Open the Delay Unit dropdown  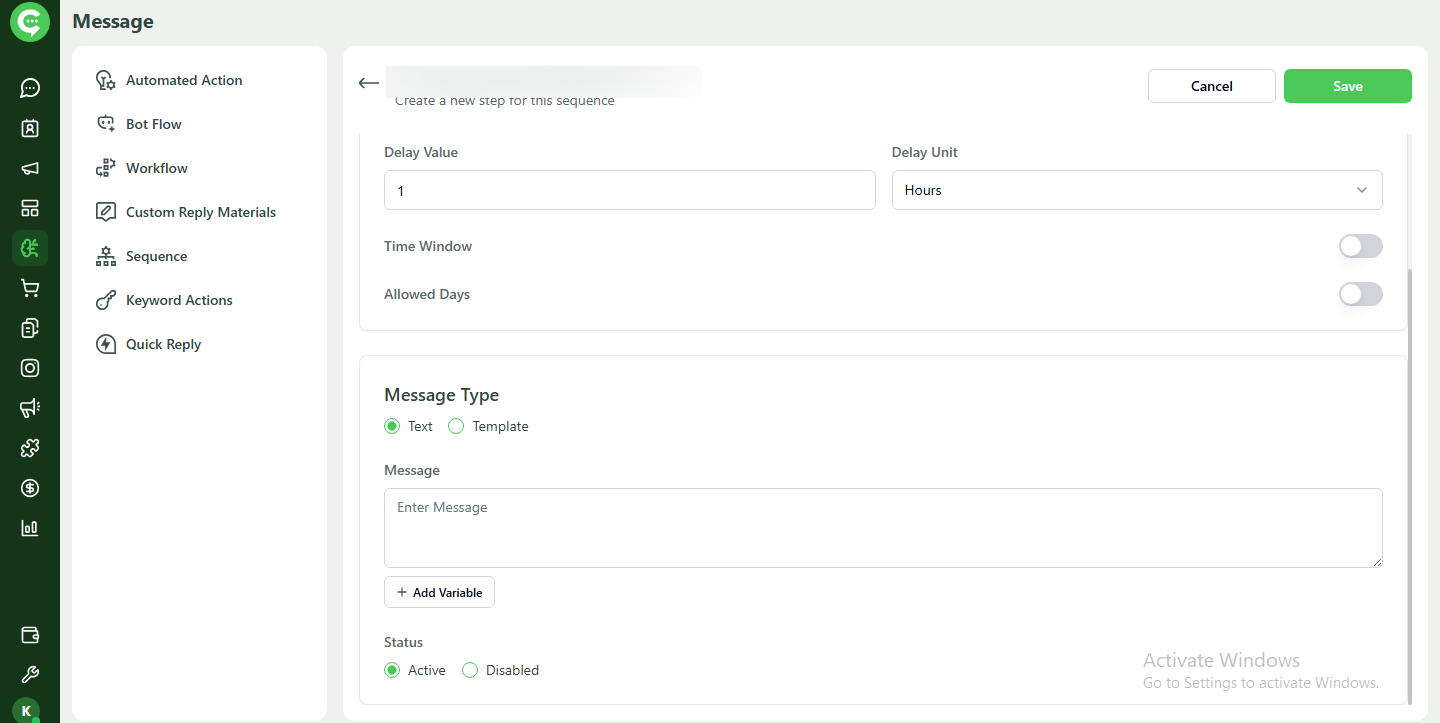[x=1136, y=190]
